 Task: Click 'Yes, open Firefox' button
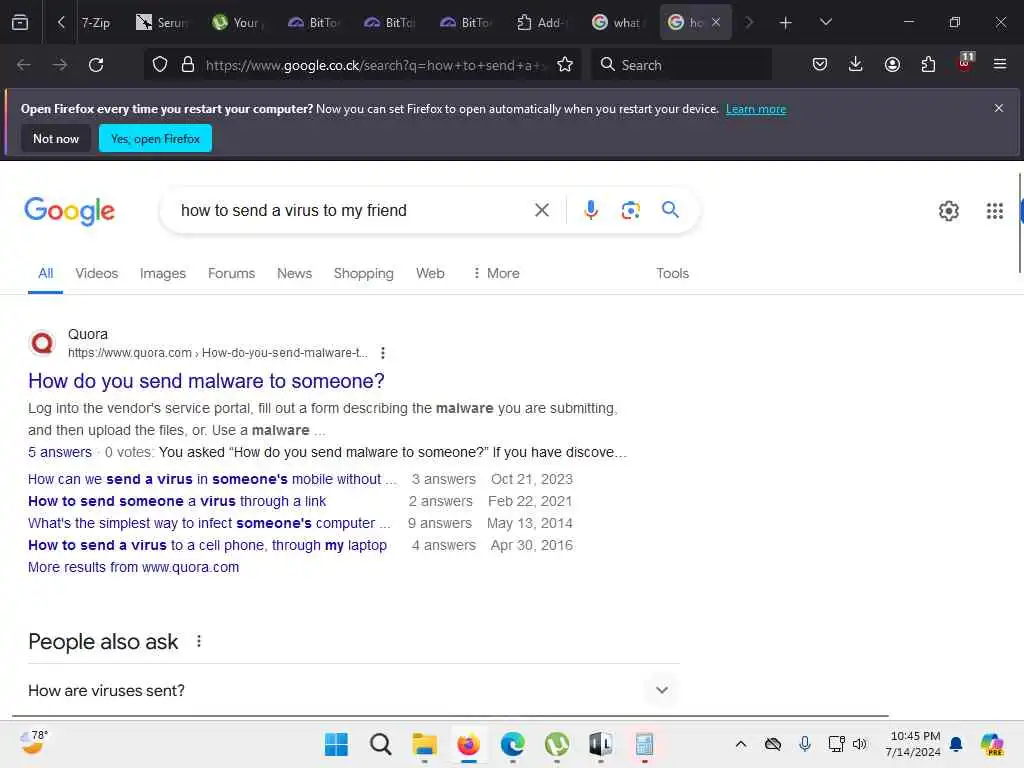(155, 138)
